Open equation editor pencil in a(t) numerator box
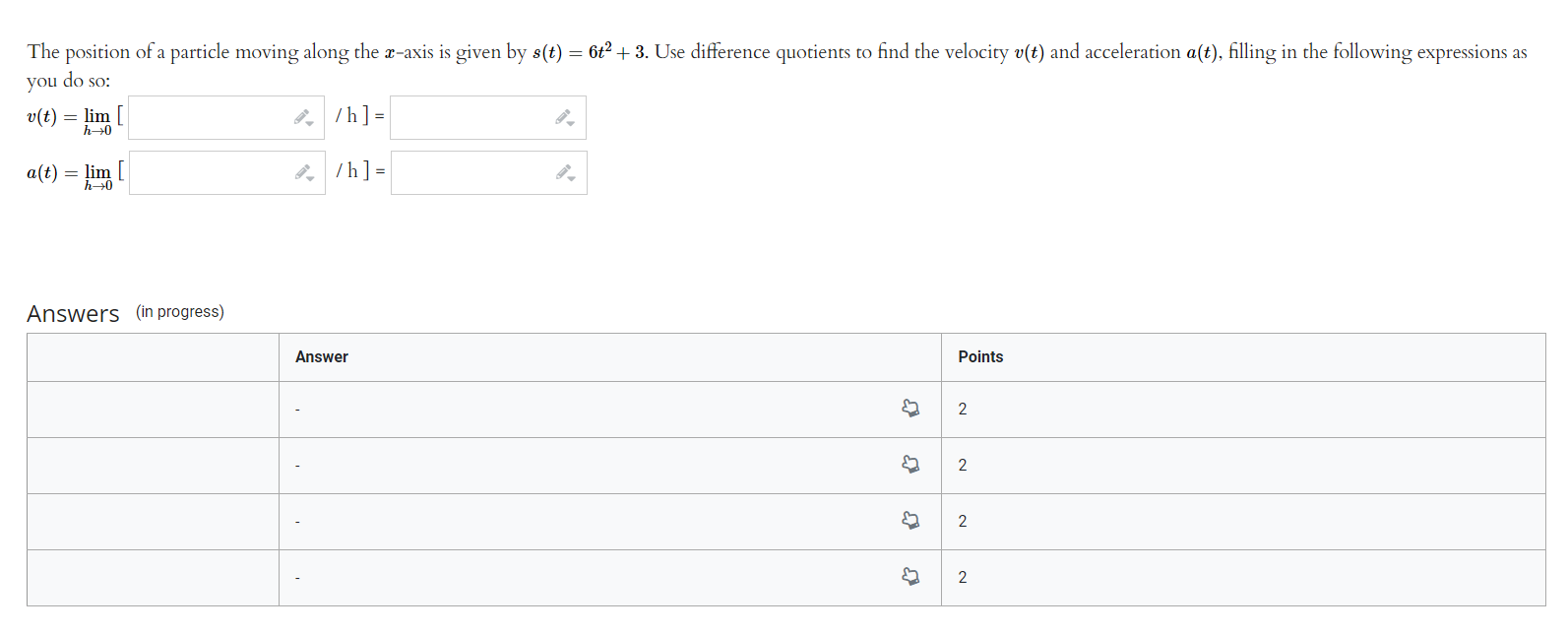This screenshot has width=1568, height=634. (x=303, y=173)
